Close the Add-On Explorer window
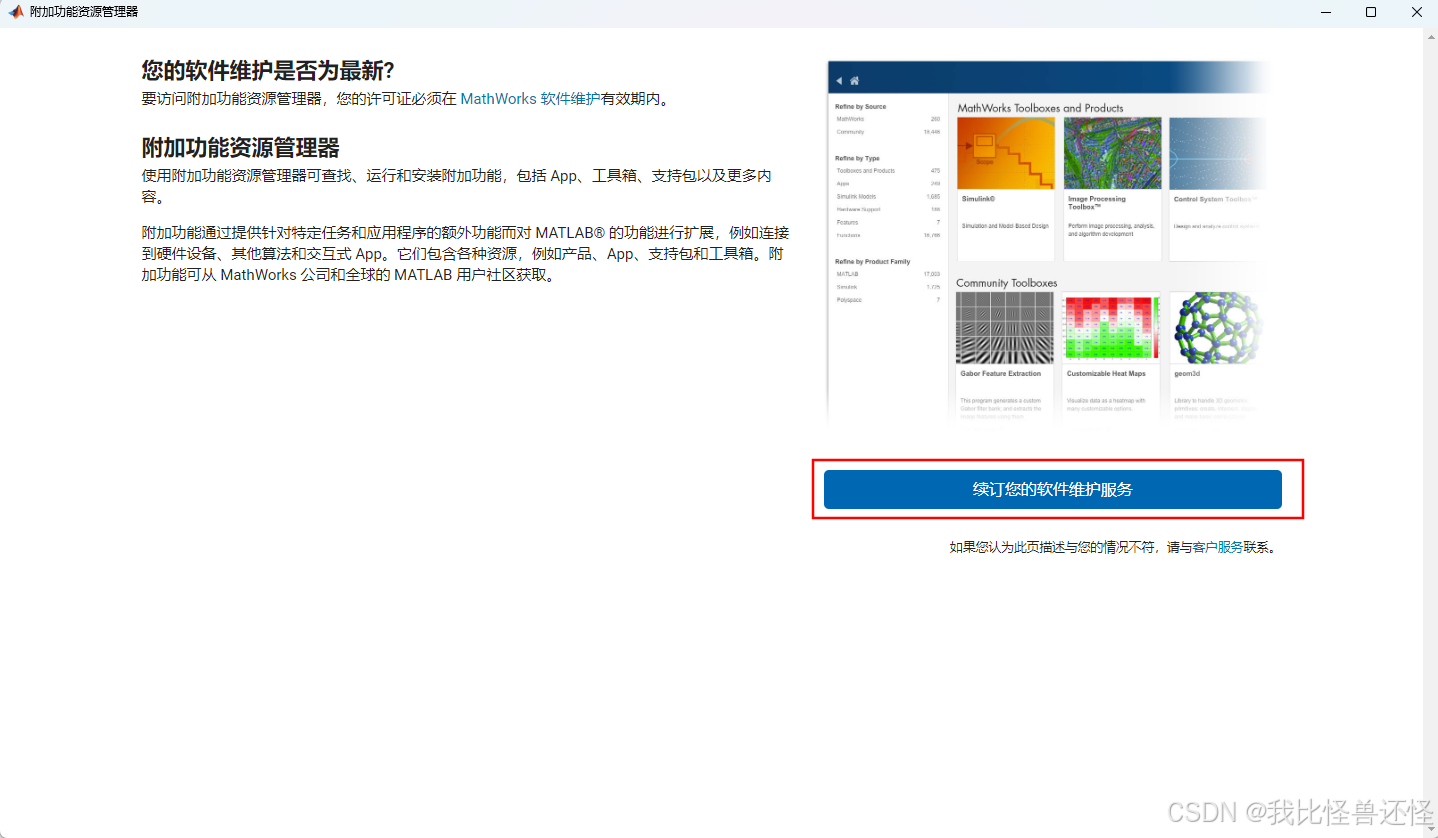 tap(1416, 12)
